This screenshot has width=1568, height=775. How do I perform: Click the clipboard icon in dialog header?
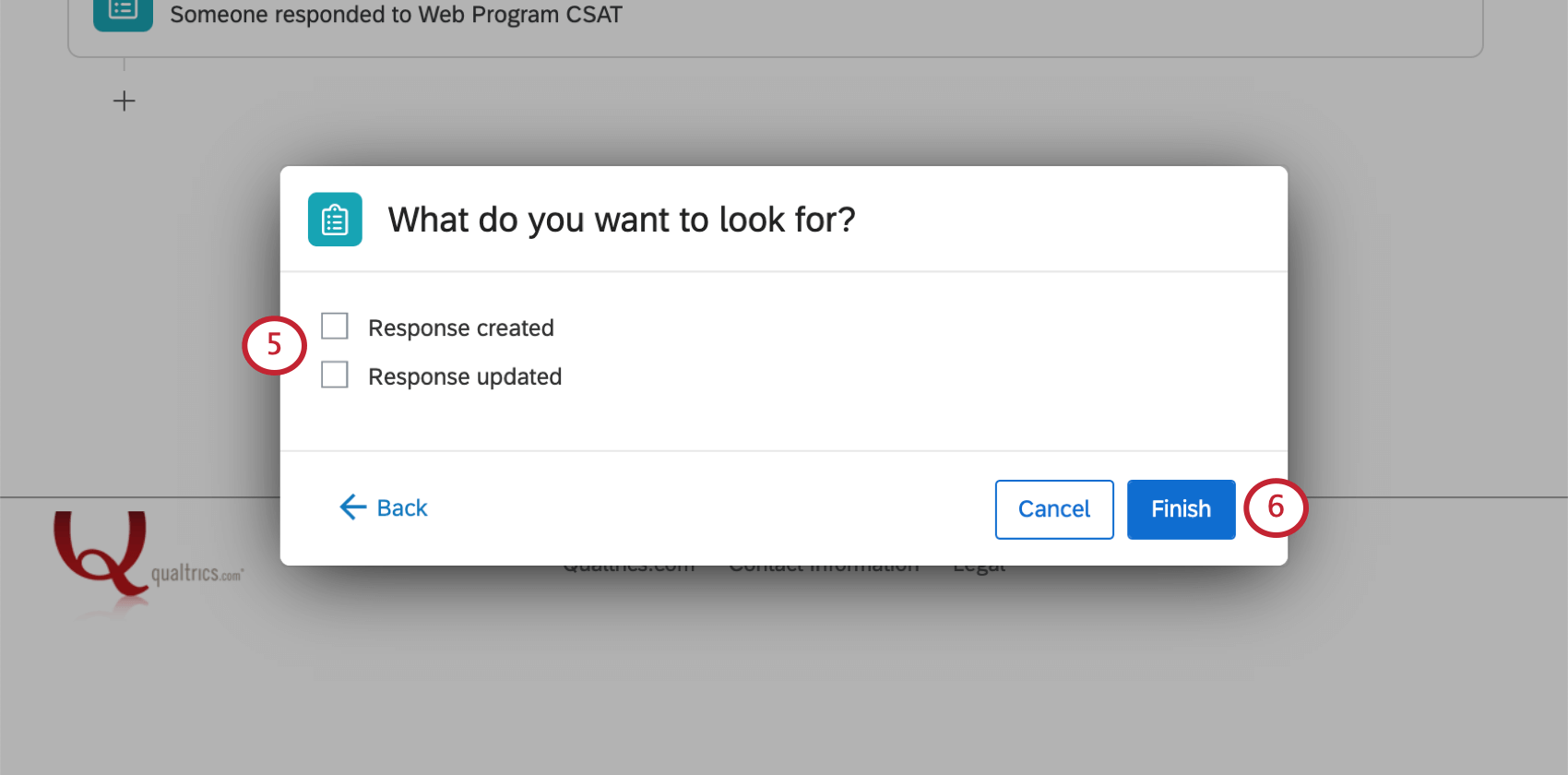[x=335, y=220]
